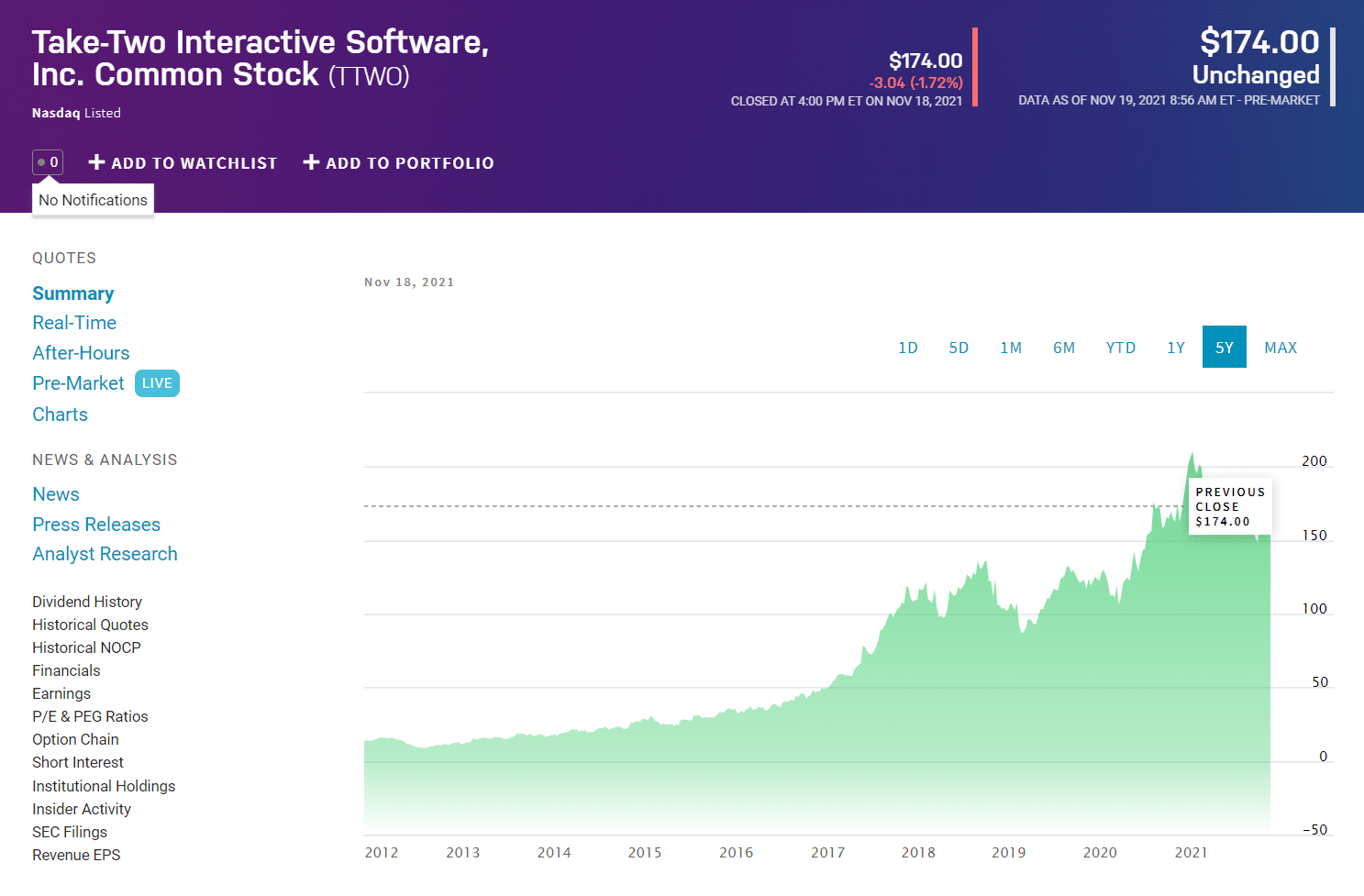Open Analyst Research
Image resolution: width=1364 pixels, height=896 pixels.
point(105,554)
